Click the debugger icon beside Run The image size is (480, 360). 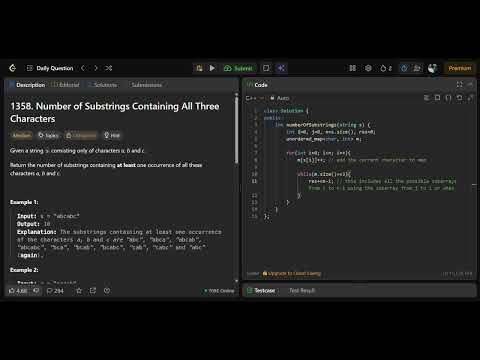(199, 68)
